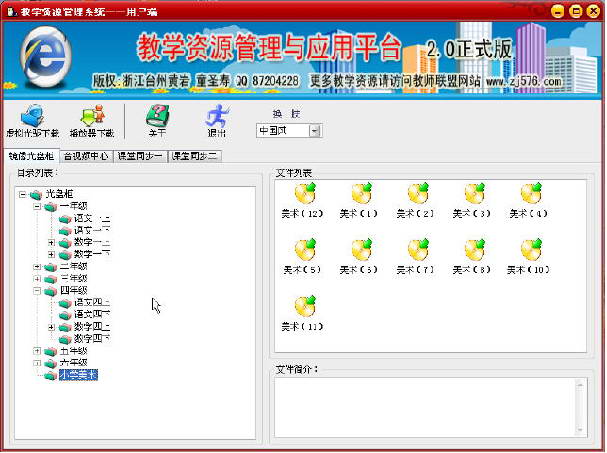Select the 小学美术 tree item

(x=78, y=375)
